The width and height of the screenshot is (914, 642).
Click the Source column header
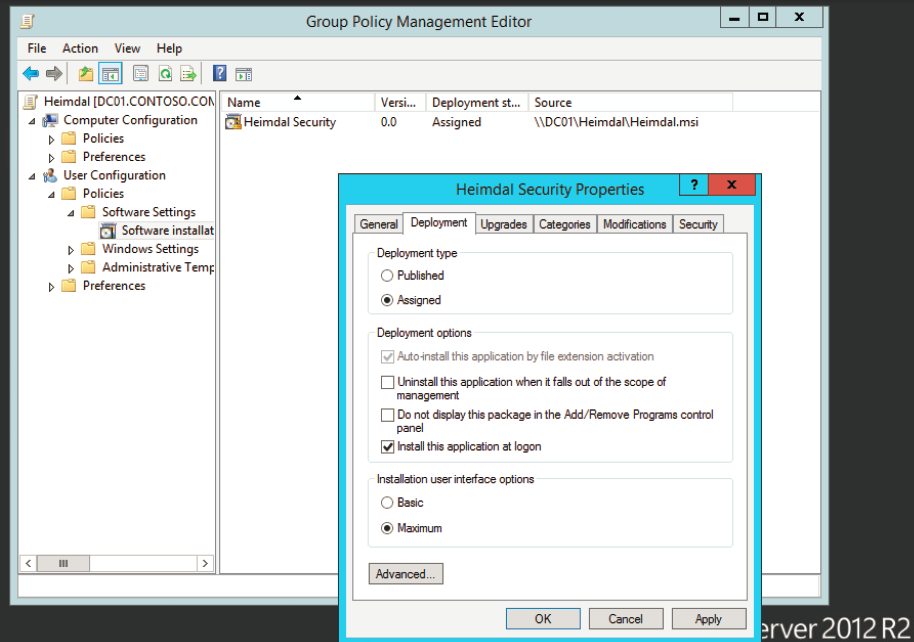pos(630,102)
